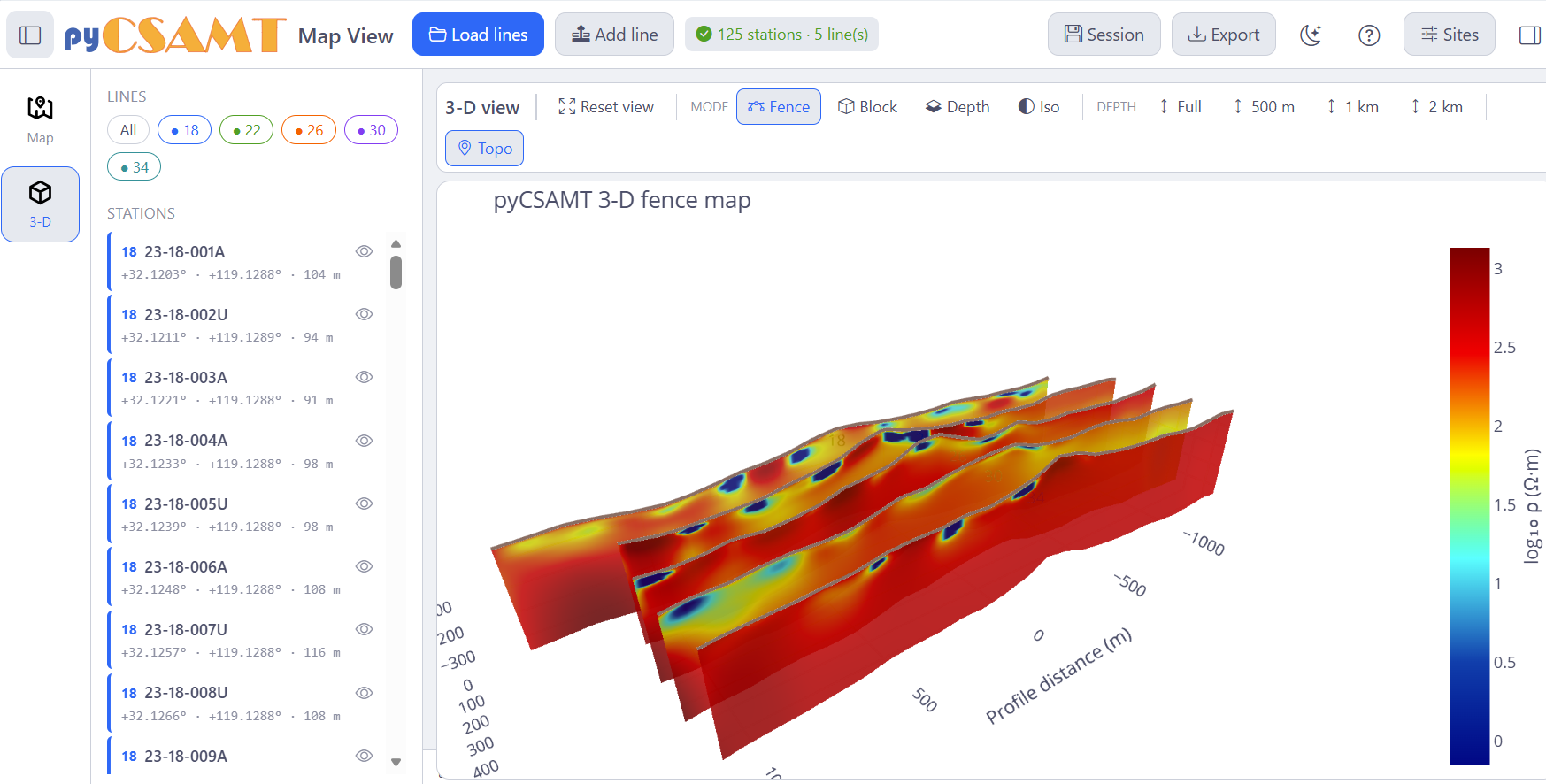
Task: Select Block display mode
Action: point(867,107)
